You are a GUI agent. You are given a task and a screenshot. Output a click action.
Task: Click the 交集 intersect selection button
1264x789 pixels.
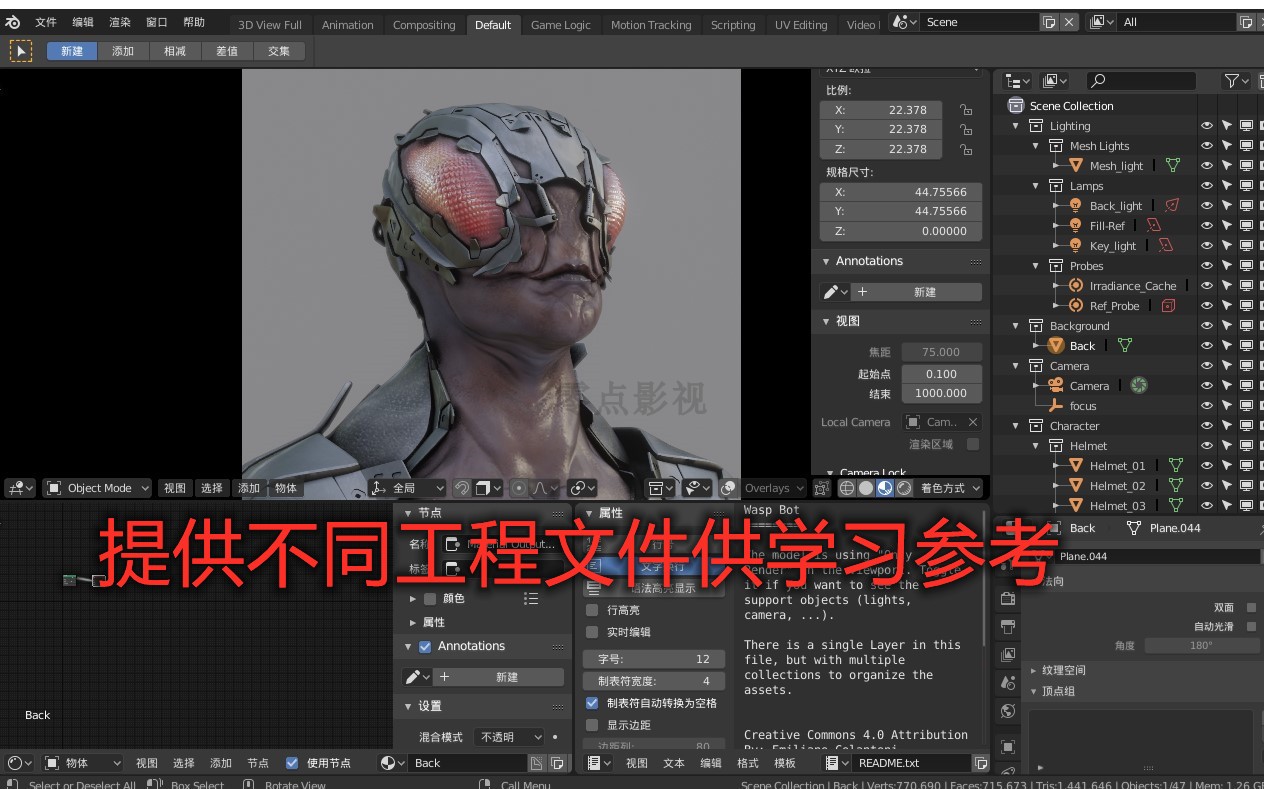pyautogui.click(x=279, y=51)
